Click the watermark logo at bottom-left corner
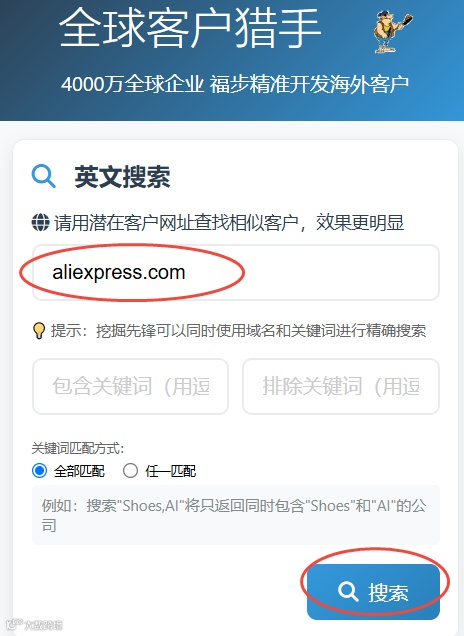The width and height of the screenshot is (464, 636). click(35, 625)
